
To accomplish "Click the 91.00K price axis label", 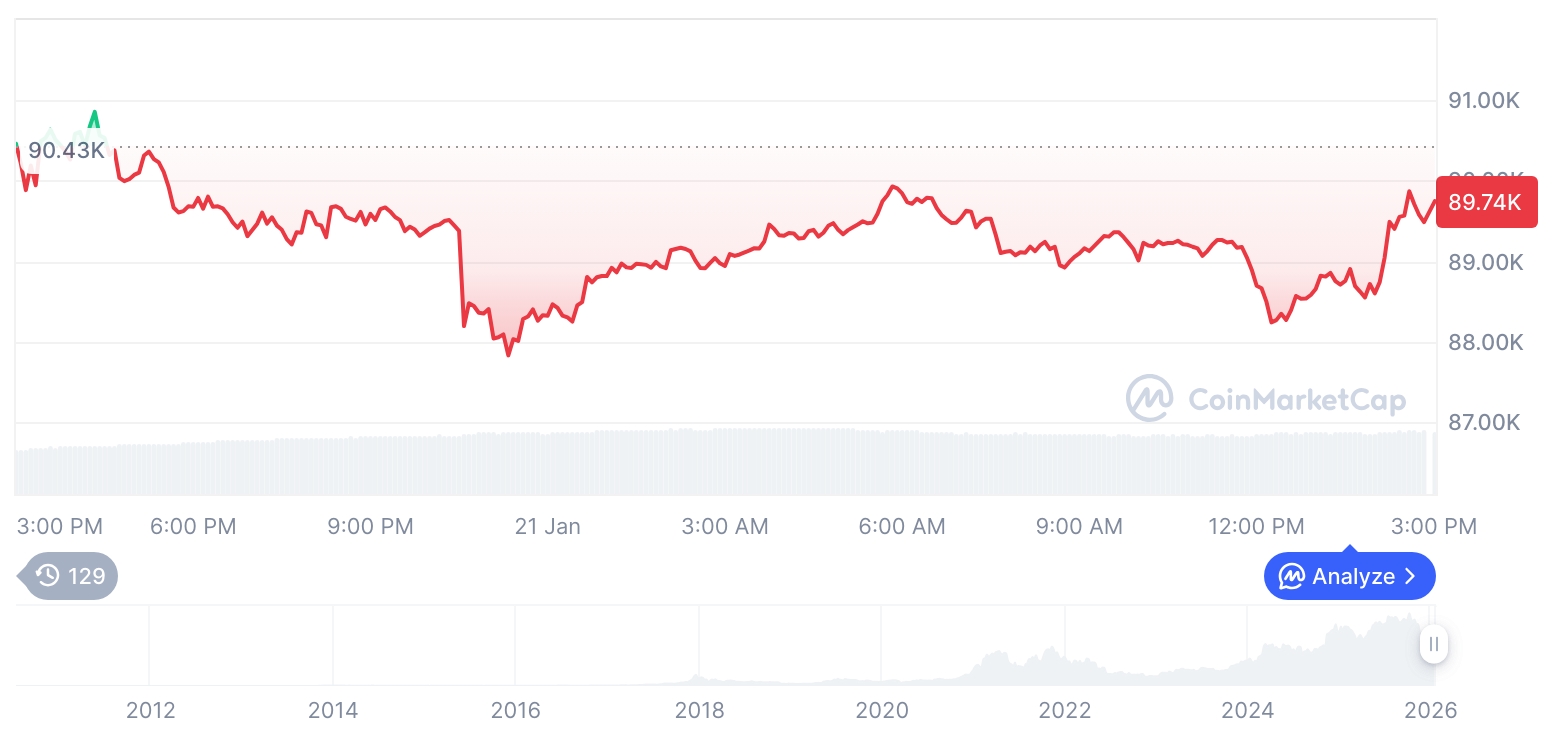I will tap(1485, 100).
